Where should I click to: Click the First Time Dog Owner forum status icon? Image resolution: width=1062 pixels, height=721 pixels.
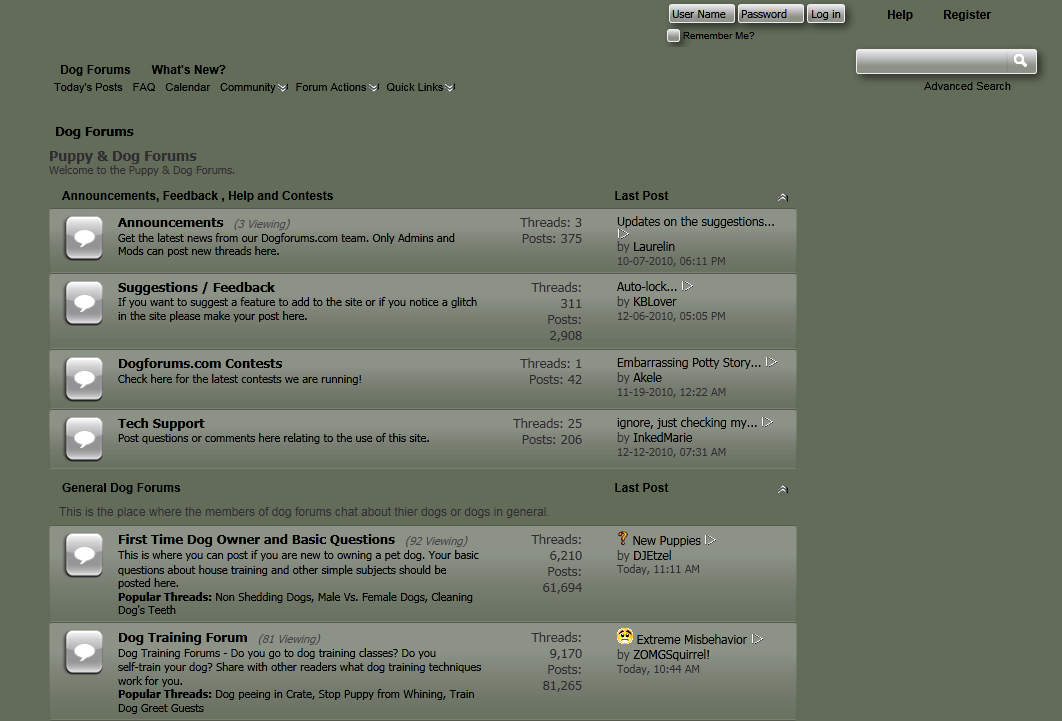tap(84, 555)
